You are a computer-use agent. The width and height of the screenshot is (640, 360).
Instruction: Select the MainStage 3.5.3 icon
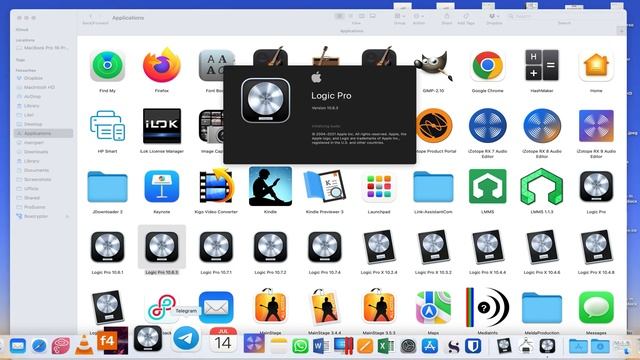(379, 307)
